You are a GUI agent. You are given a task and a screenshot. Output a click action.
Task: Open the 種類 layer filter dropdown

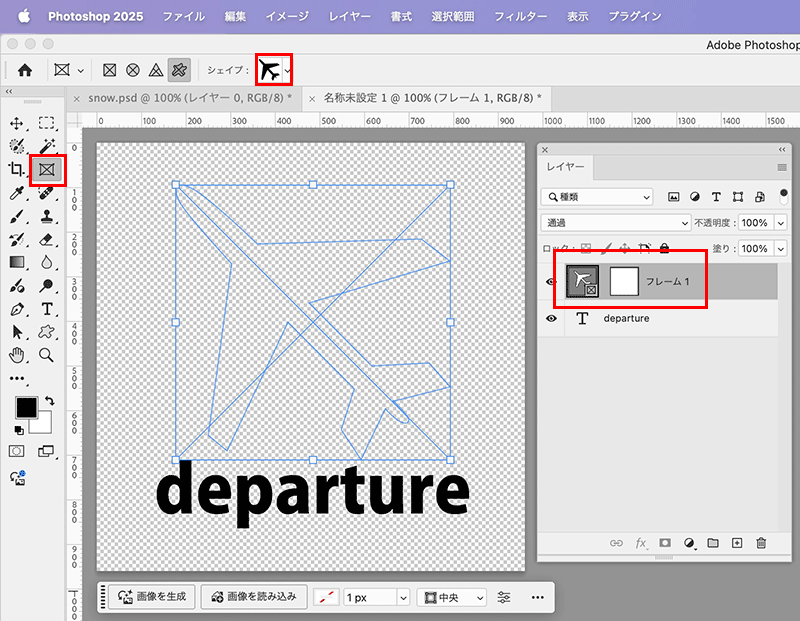tap(597, 197)
